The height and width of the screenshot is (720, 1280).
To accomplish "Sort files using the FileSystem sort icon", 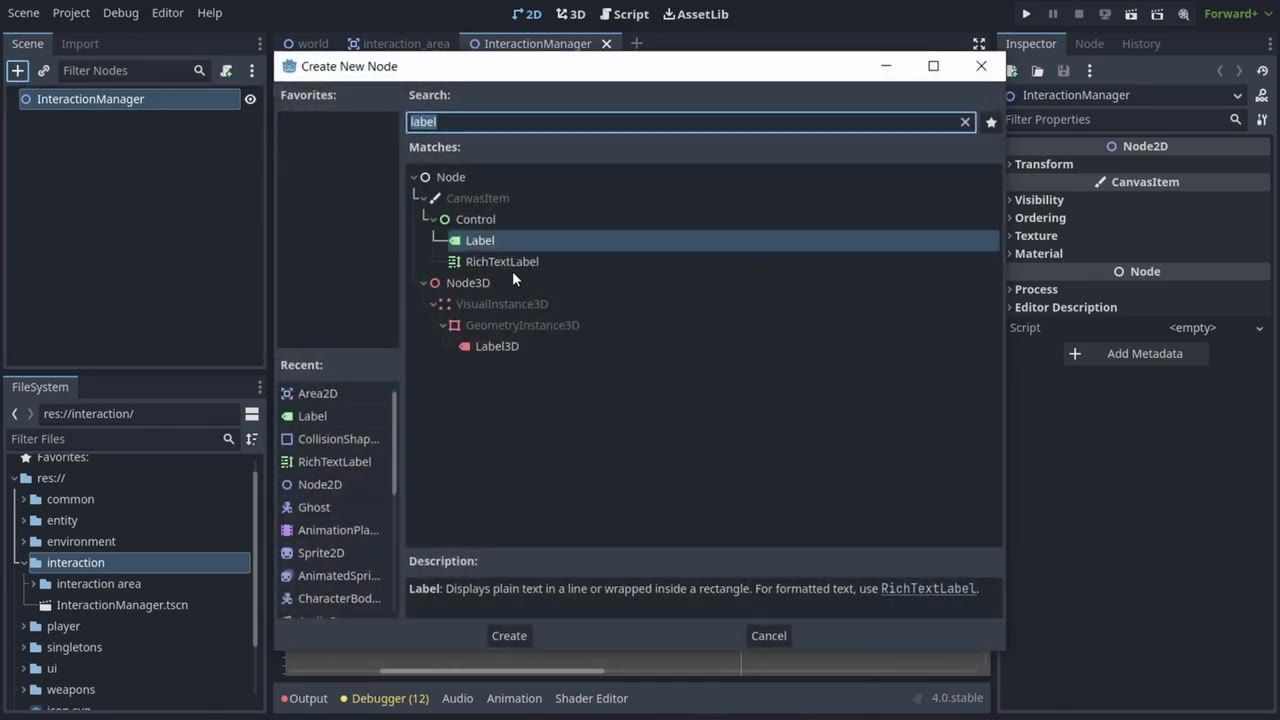I will pos(252,439).
